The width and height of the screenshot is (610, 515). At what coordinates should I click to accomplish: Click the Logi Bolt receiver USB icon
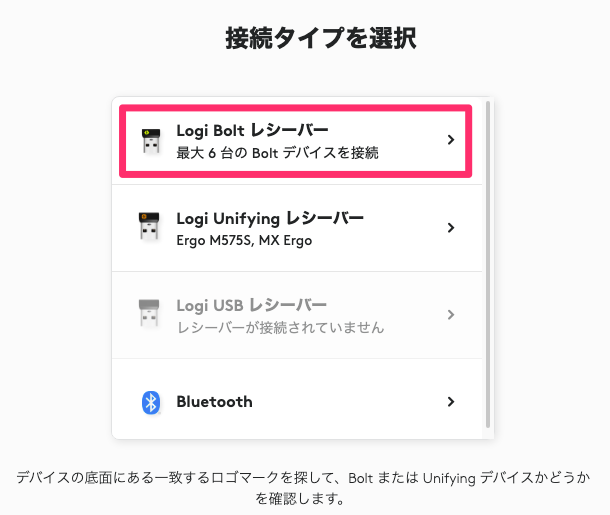coord(151,141)
